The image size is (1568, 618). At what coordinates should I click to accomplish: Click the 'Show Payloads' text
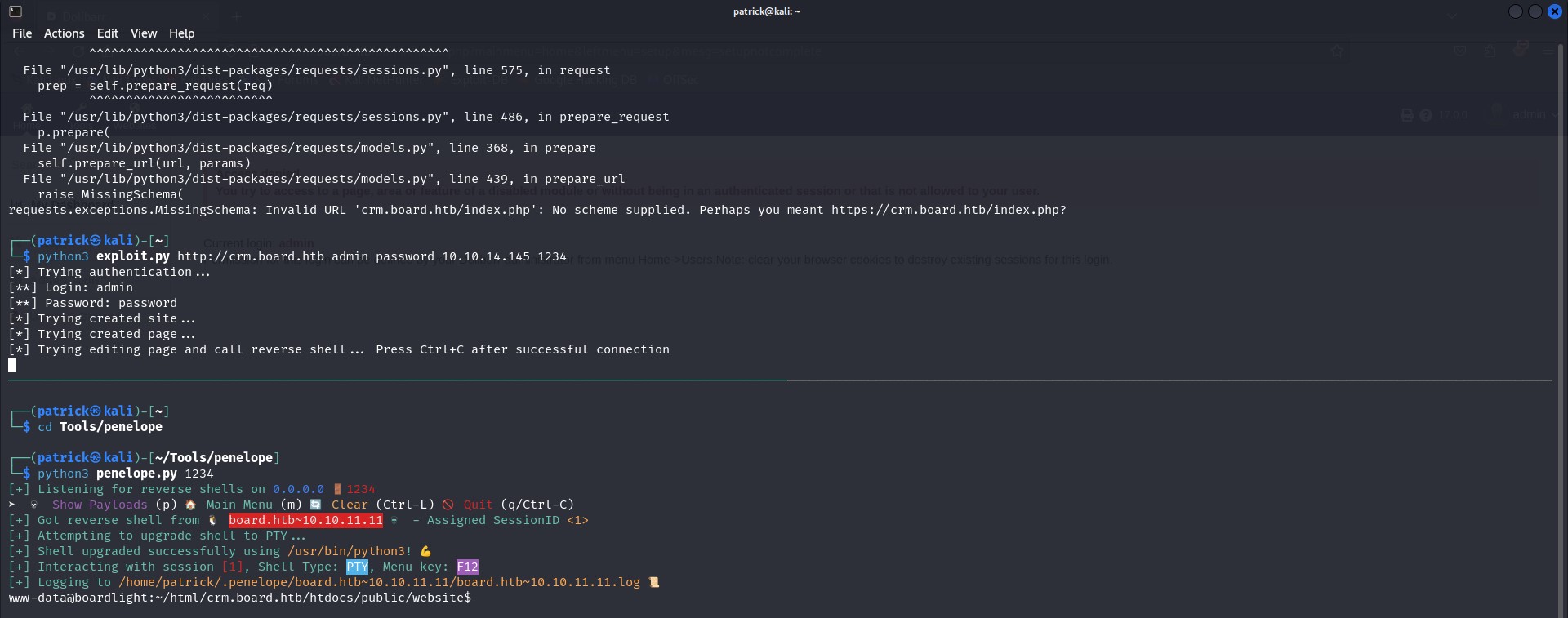100,505
